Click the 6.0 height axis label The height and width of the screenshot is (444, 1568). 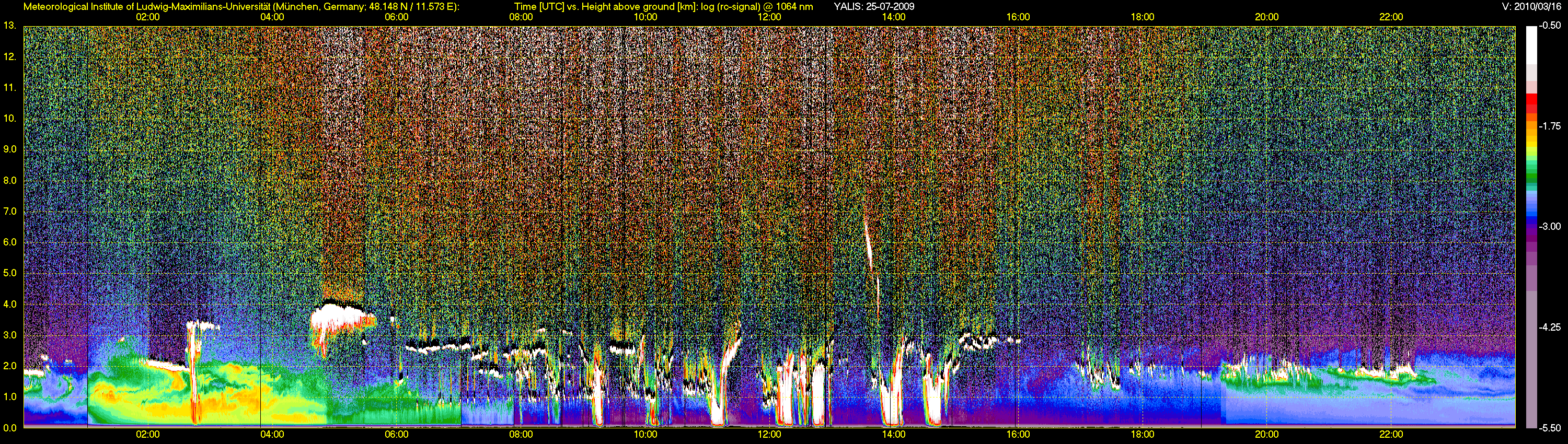10,242
